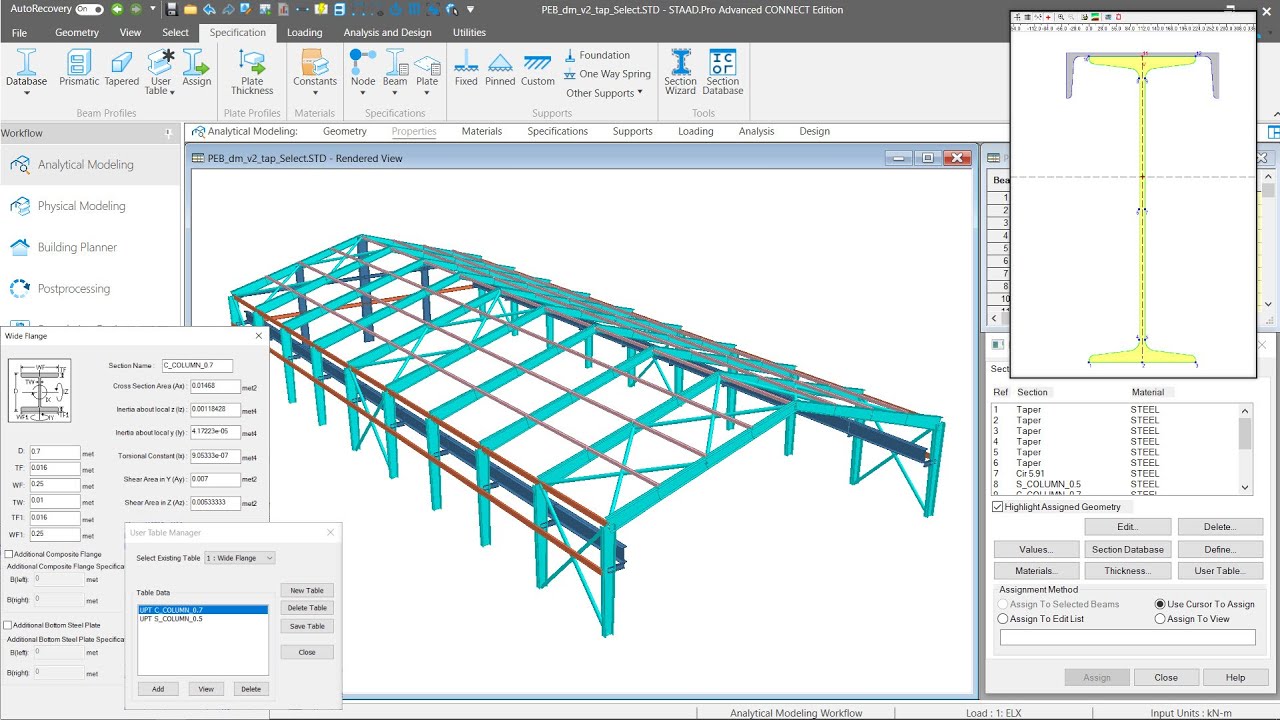This screenshot has height=720, width=1280.
Task: Open the Section Database beam profiles icon
Action: point(26,70)
